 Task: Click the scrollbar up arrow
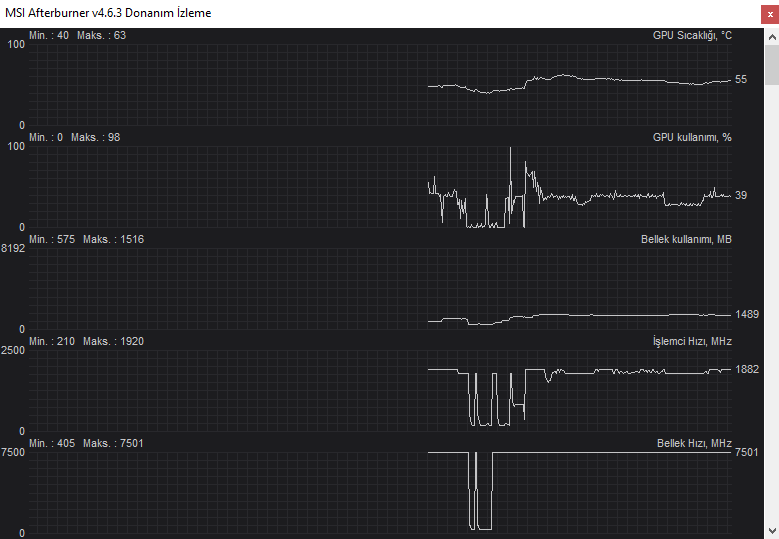point(771,36)
